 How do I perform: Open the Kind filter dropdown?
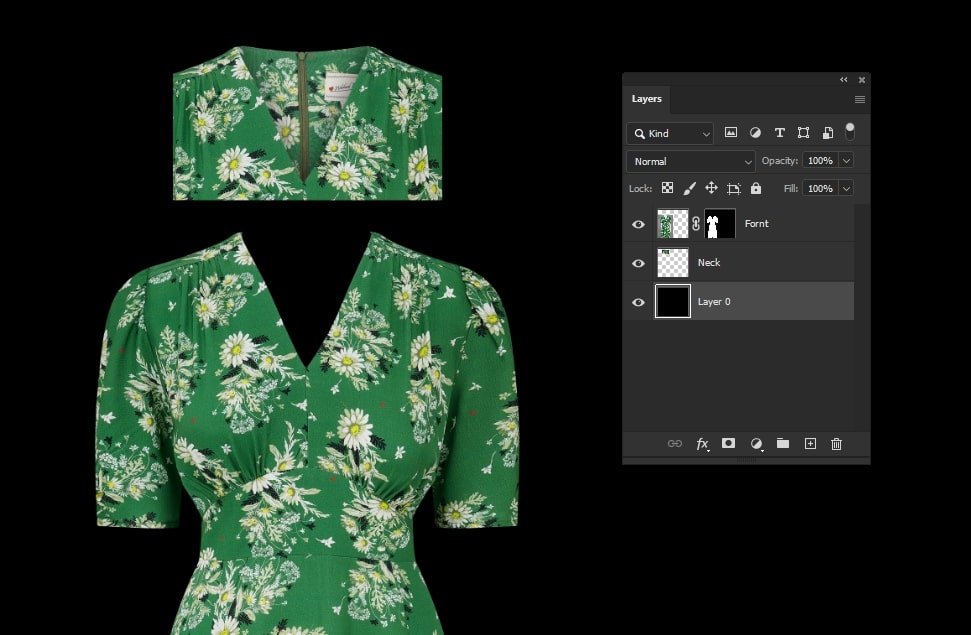pos(670,132)
